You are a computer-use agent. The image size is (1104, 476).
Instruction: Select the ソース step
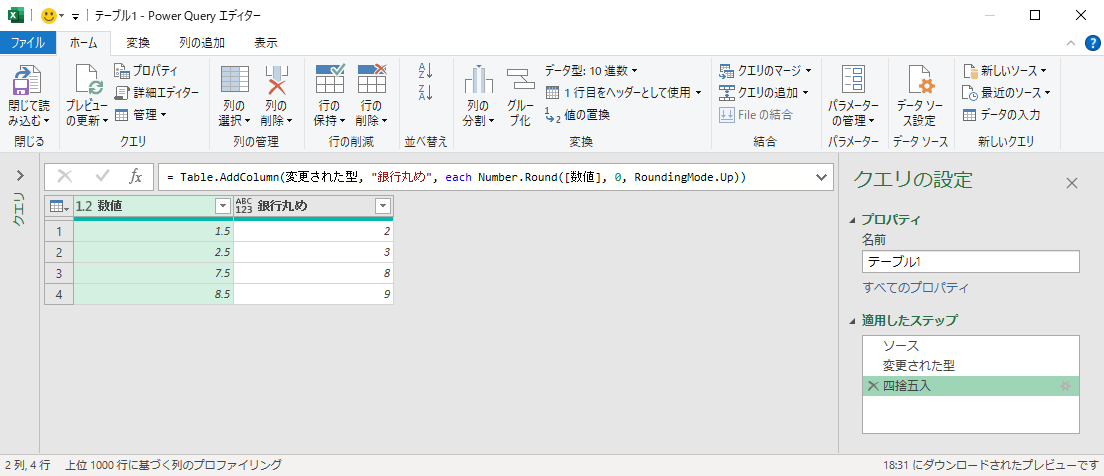(x=970, y=346)
